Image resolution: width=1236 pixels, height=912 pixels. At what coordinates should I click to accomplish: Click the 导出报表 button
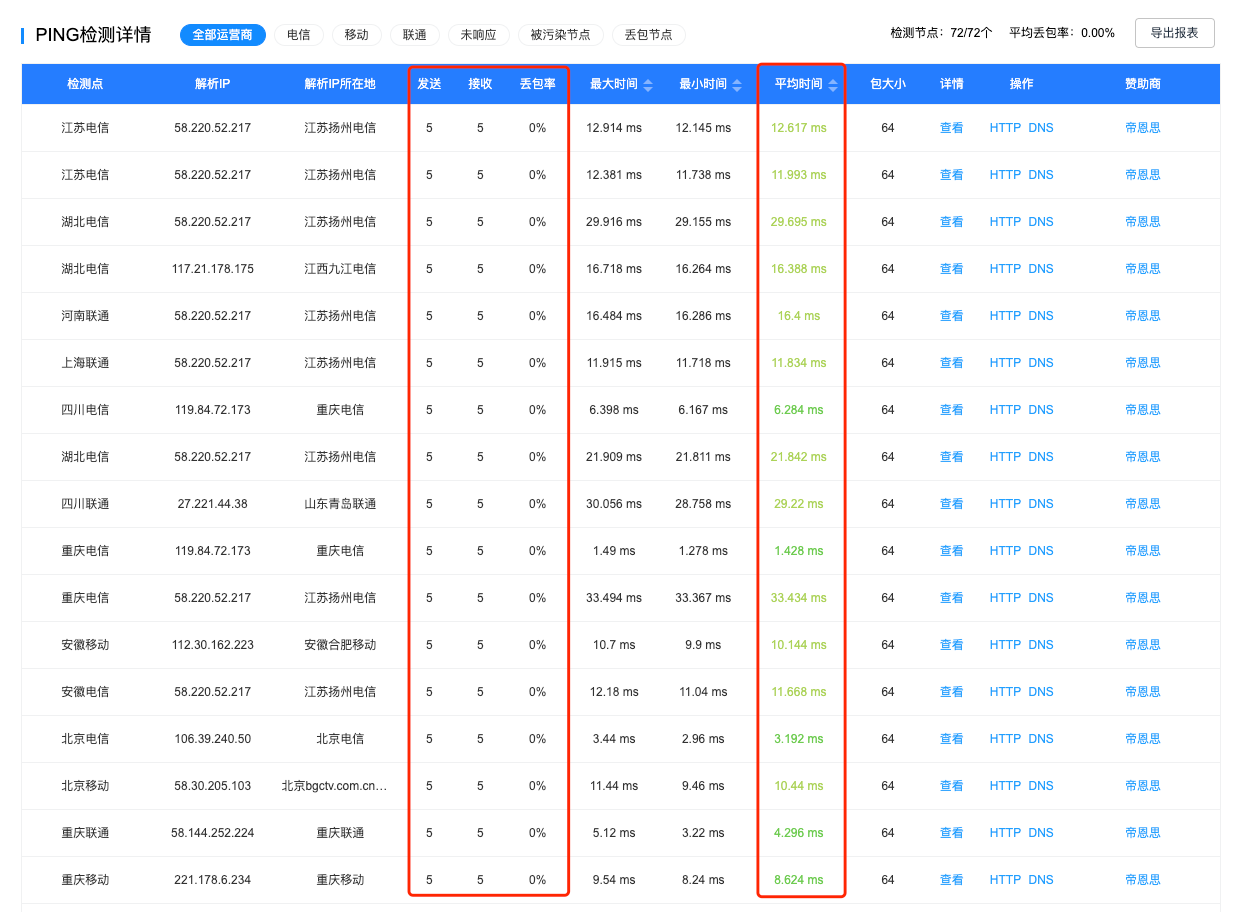click(1174, 33)
